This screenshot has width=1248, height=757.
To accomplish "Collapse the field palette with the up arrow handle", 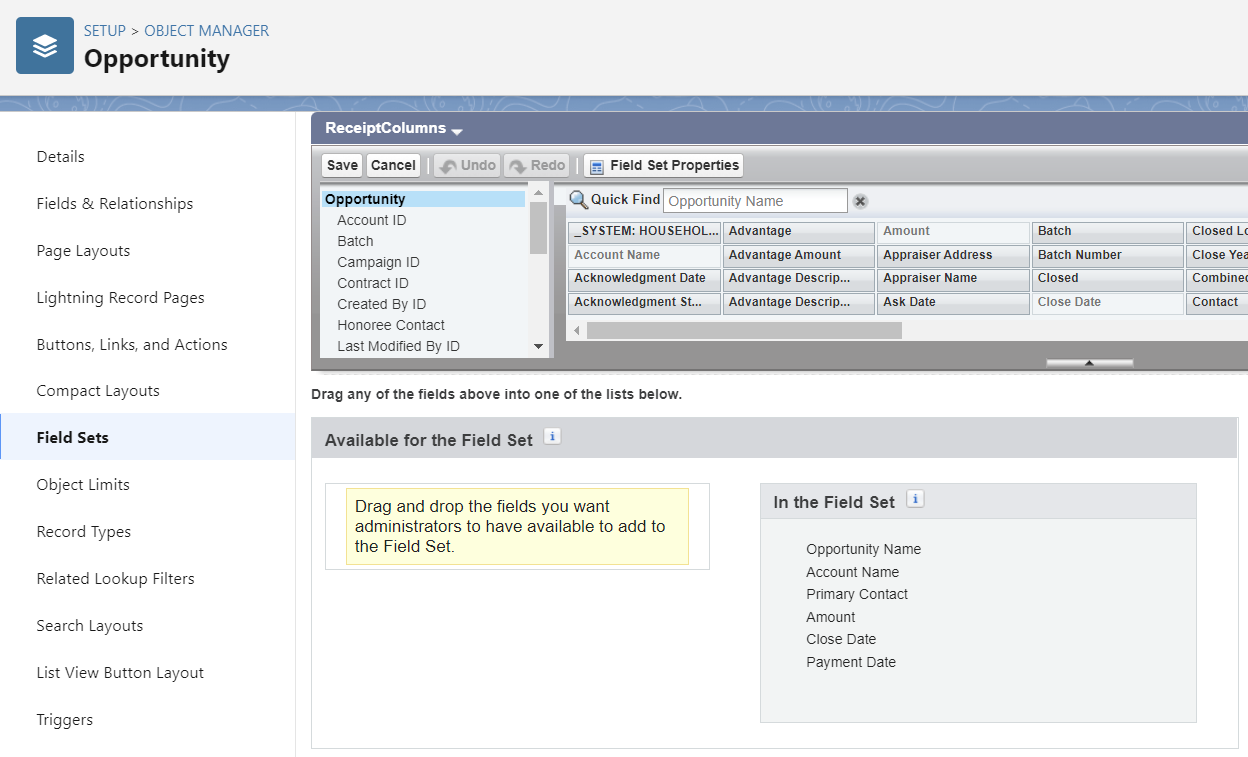I will [x=1089, y=363].
